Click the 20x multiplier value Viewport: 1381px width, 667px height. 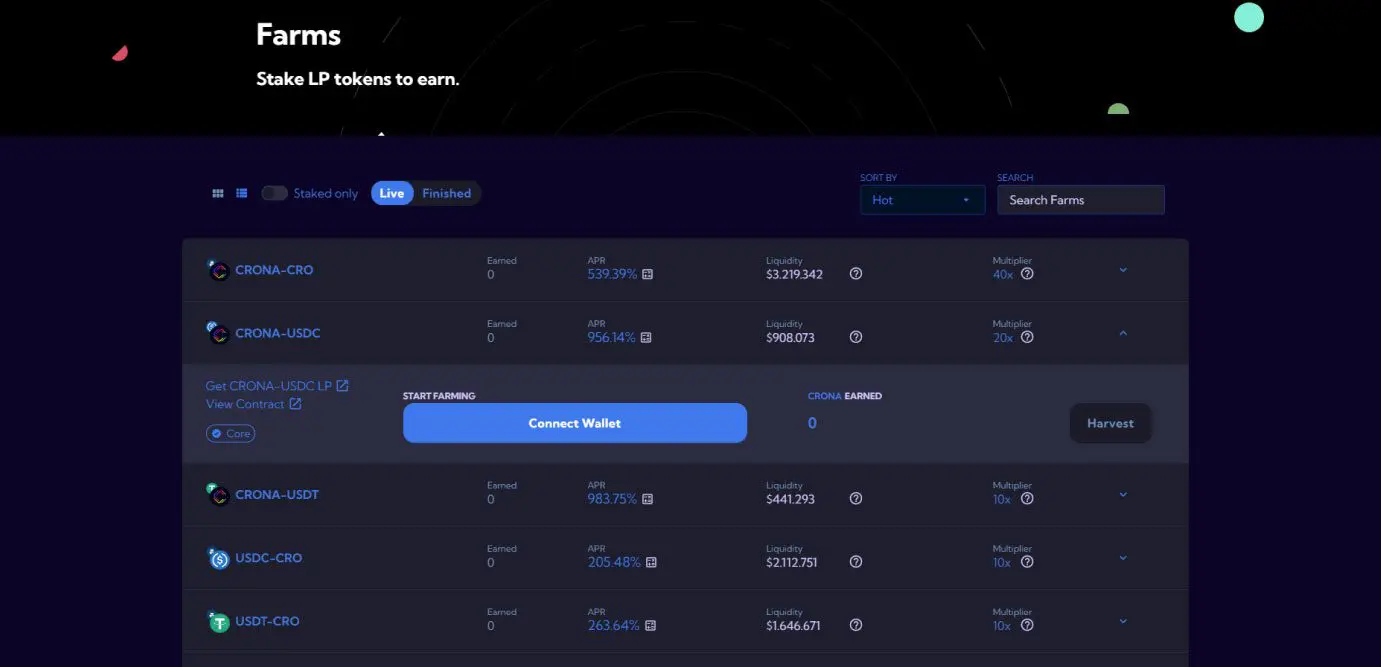pos(1003,338)
